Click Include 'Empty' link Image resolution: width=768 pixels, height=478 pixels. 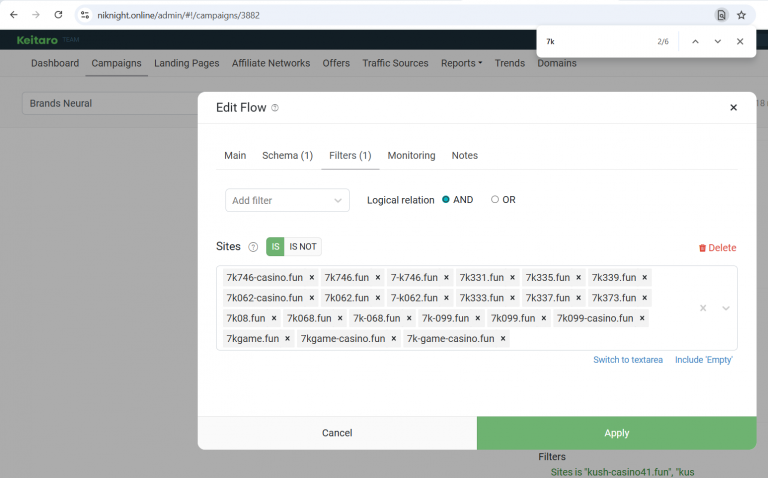point(703,360)
